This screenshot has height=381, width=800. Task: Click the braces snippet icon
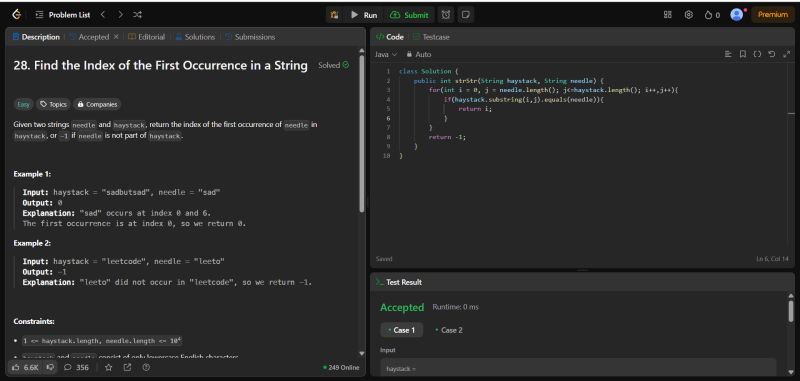click(x=757, y=54)
